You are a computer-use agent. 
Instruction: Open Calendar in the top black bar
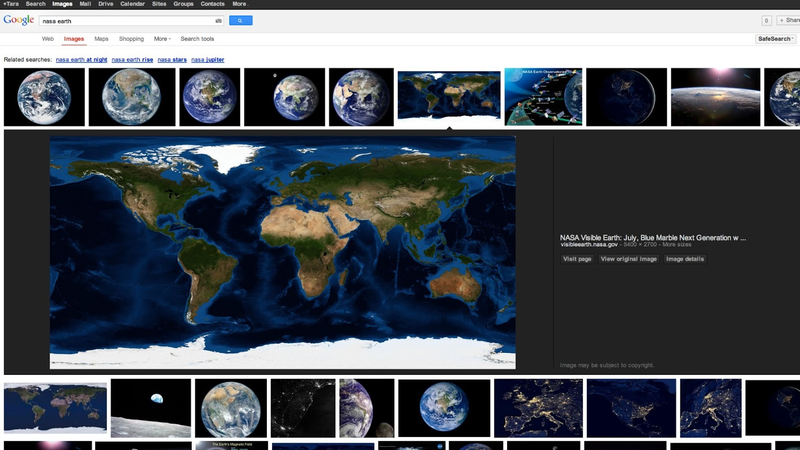coord(132,4)
